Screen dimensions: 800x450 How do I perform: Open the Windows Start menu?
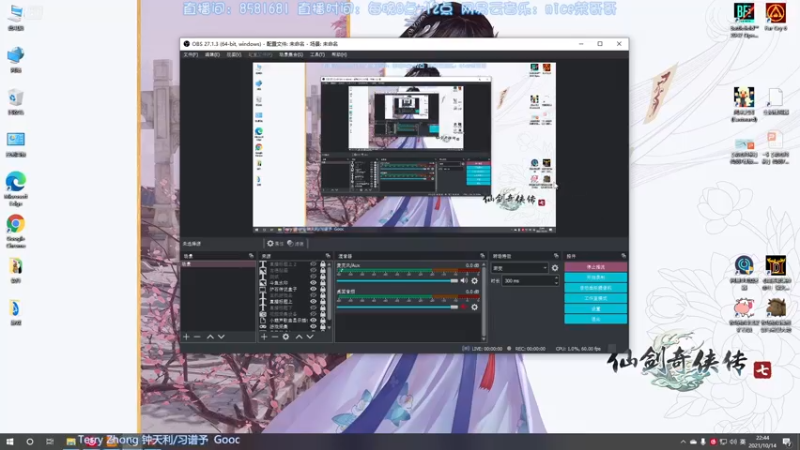(10, 442)
